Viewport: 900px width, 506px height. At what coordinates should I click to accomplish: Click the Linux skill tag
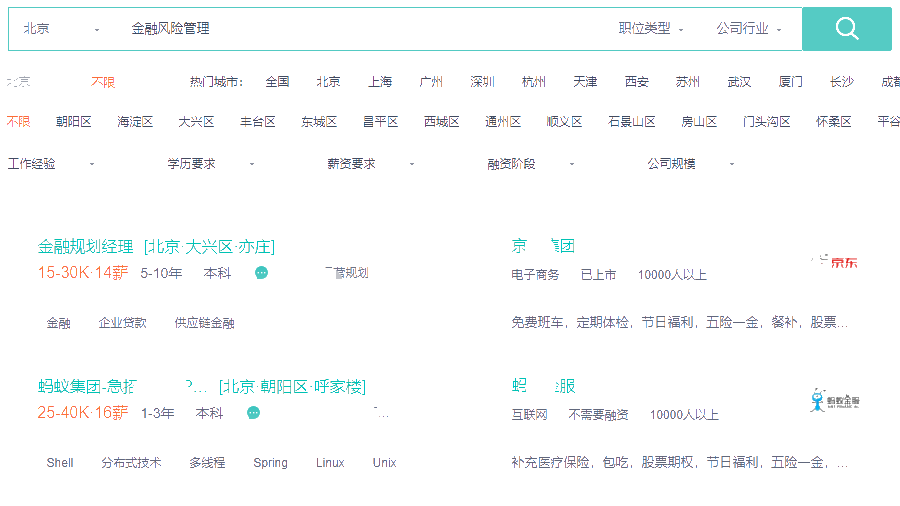coord(330,463)
